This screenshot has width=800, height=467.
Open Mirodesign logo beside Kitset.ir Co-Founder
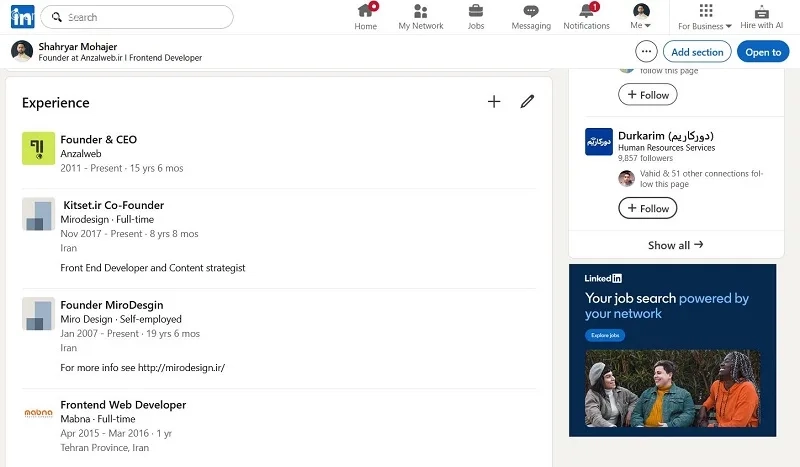pyautogui.click(x=38, y=214)
